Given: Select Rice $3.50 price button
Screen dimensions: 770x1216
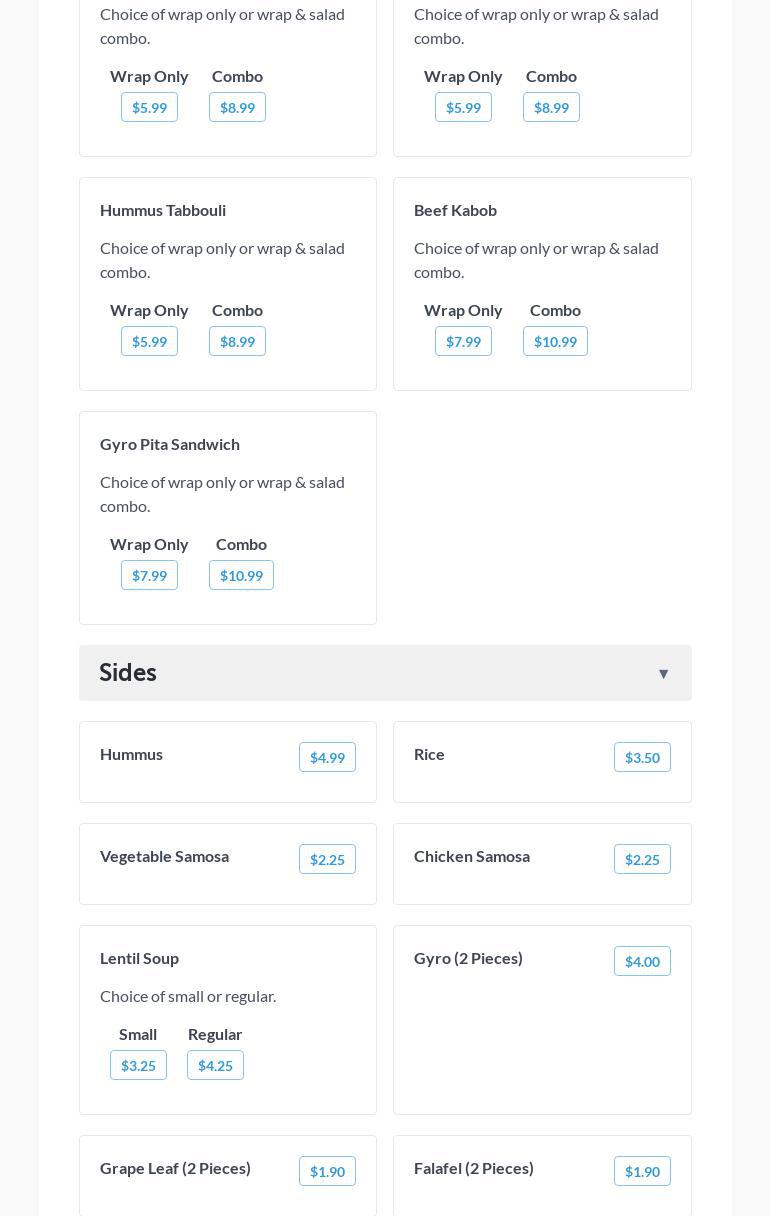Looking at the screenshot, I should point(641,757).
